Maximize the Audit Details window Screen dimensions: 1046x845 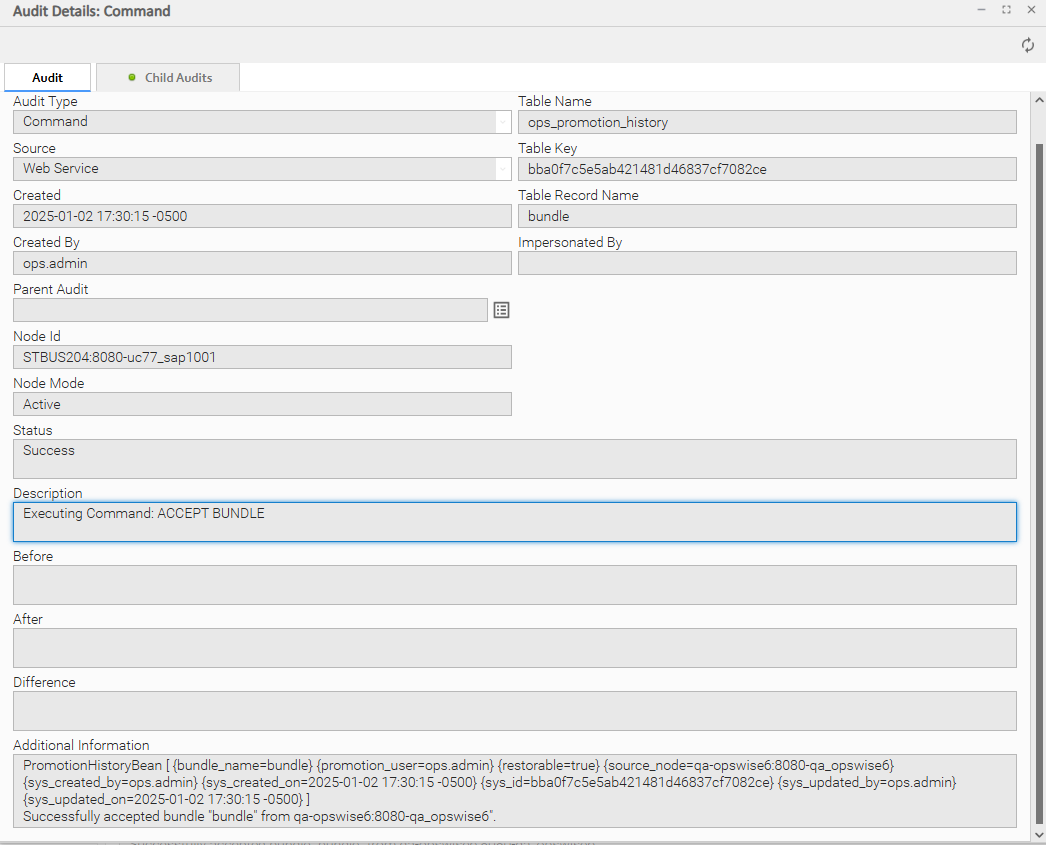click(x=1006, y=10)
